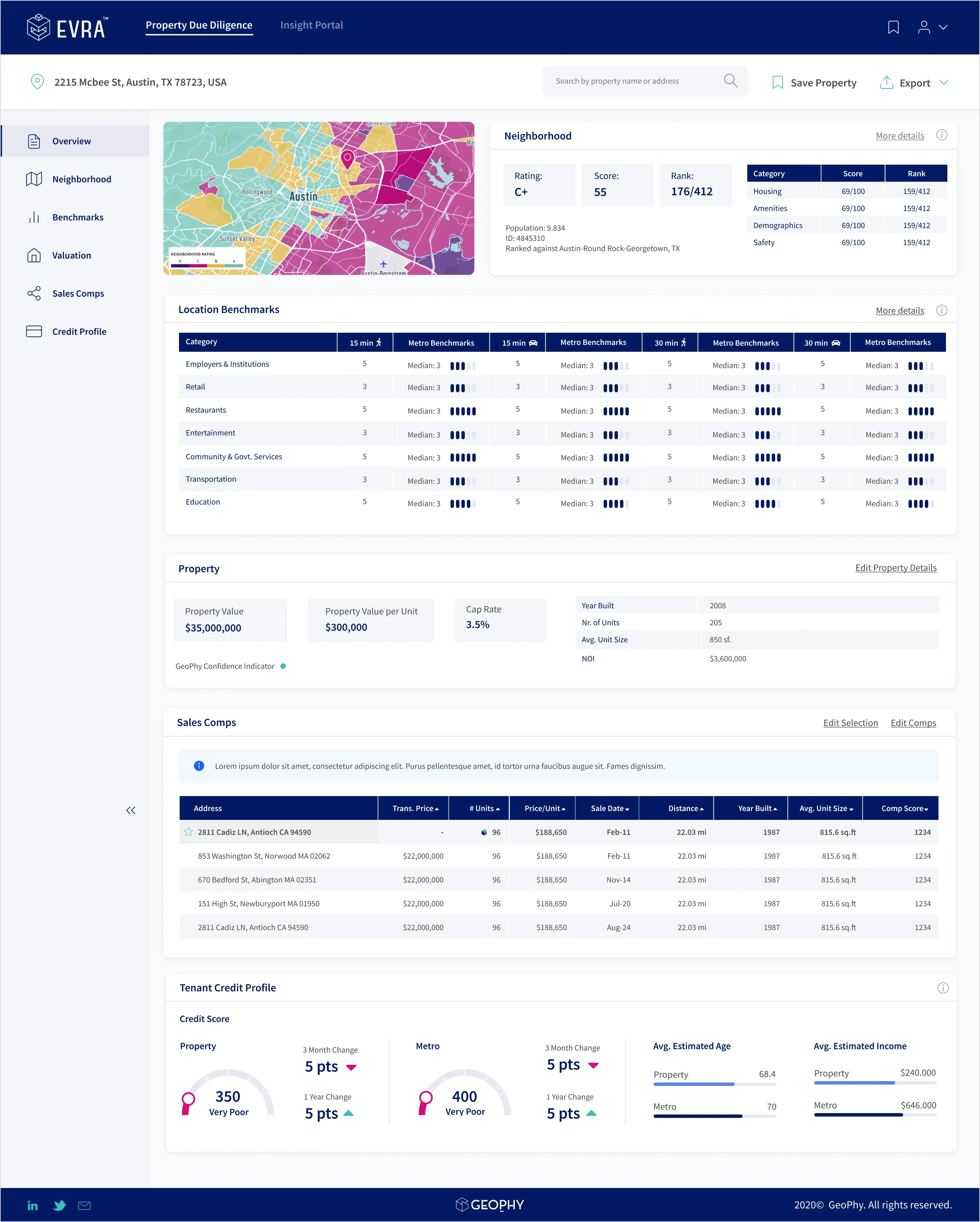Click the Save Property bookmark icon
Image resolution: width=980 pixels, height=1222 pixels.
click(x=778, y=83)
